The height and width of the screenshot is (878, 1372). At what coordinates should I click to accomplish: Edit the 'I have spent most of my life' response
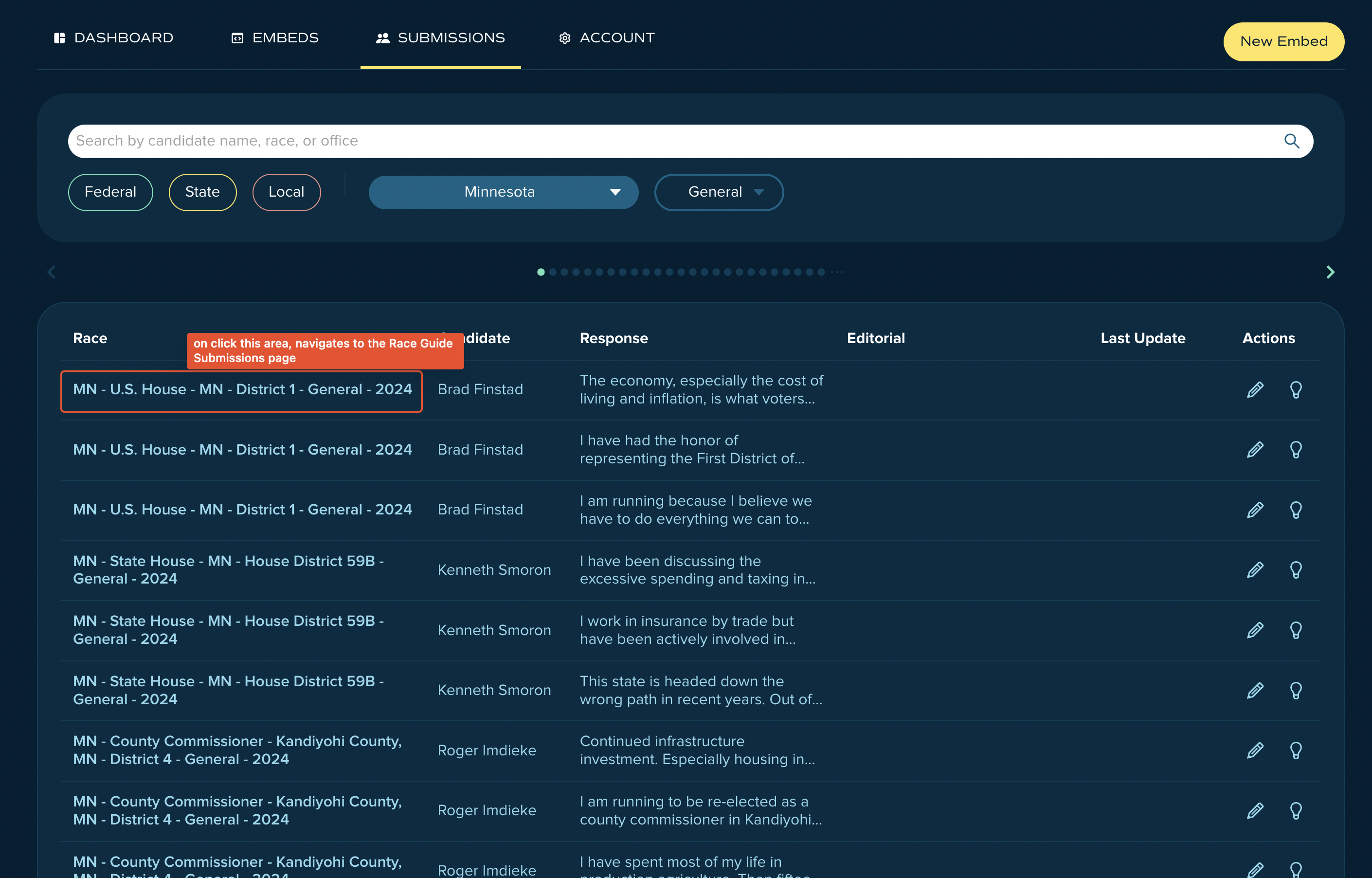tap(1255, 870)
